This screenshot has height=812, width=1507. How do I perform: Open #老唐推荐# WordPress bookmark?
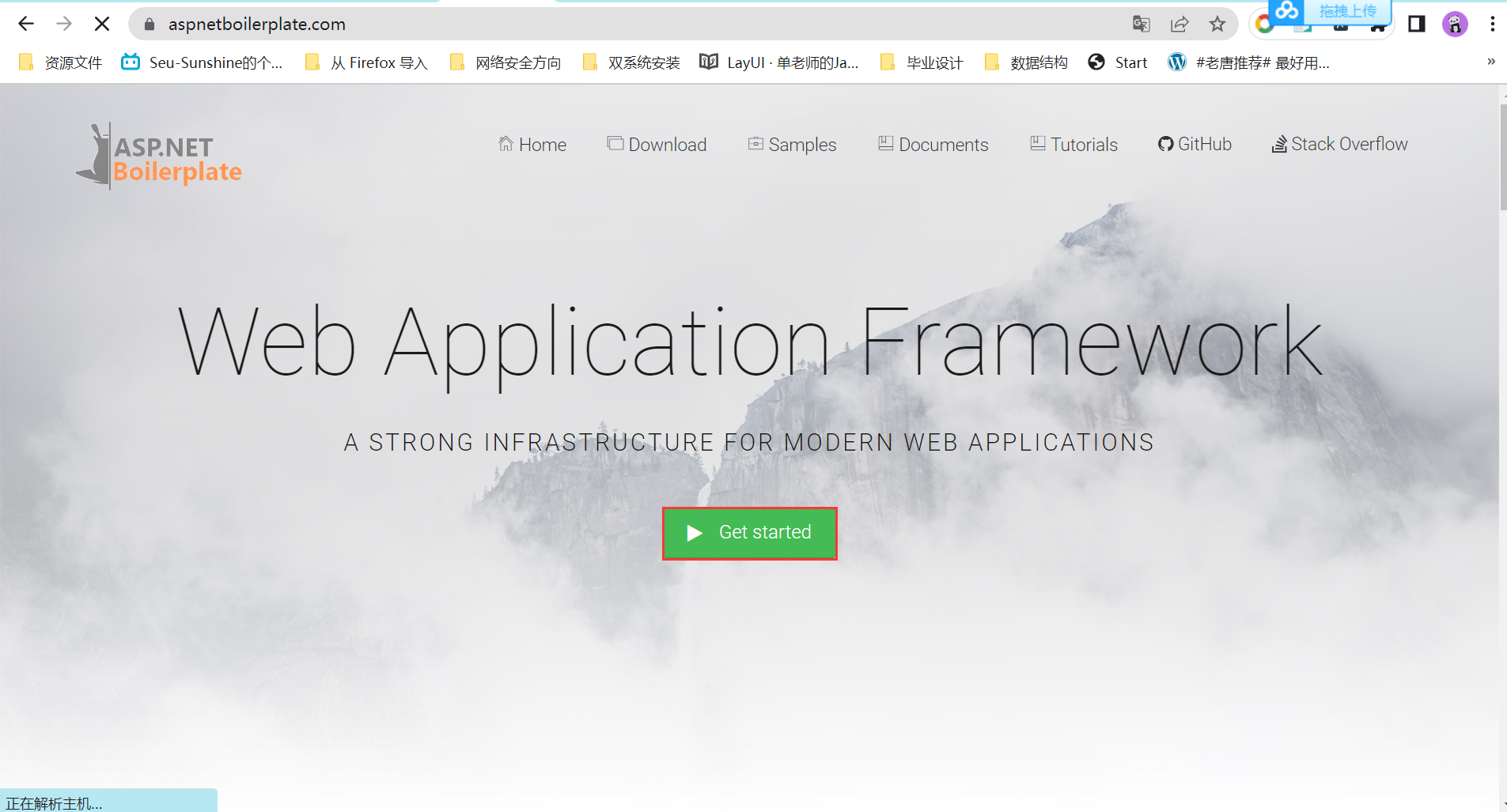(1249, 62)
